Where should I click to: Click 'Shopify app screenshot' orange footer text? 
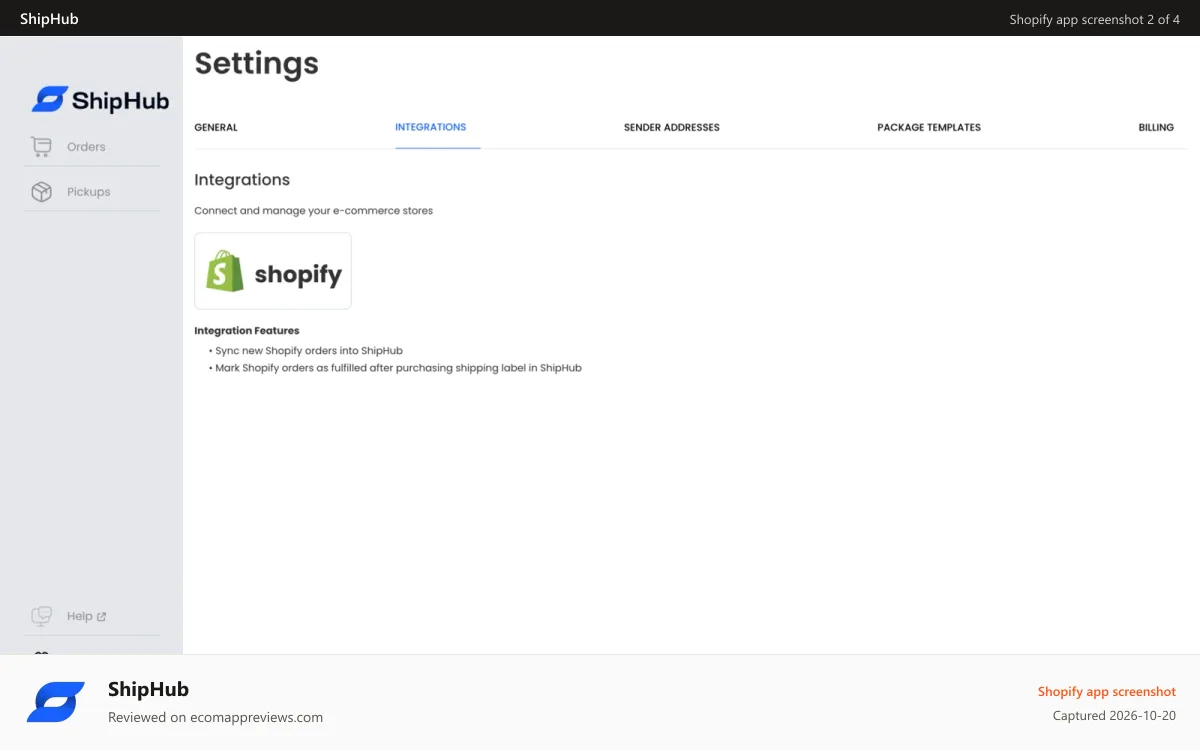click(x=1107, y=692)
